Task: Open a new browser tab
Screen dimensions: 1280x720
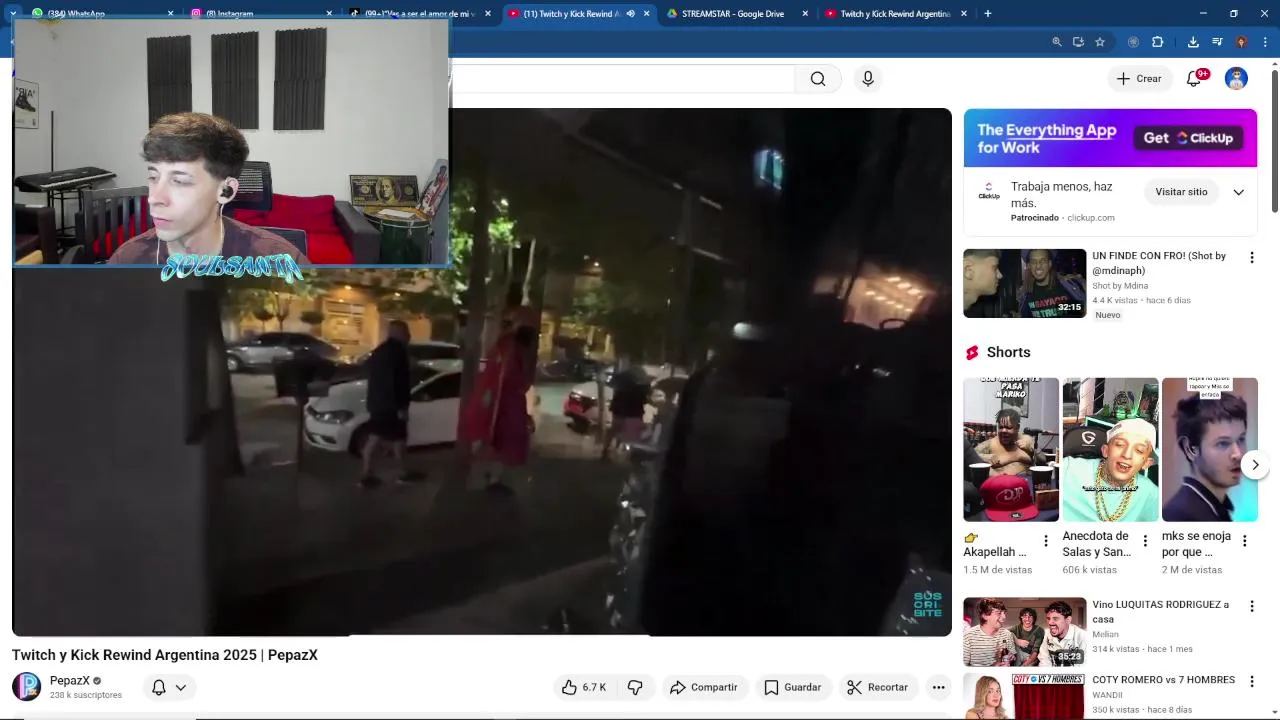Action: (x=987, y=14)
